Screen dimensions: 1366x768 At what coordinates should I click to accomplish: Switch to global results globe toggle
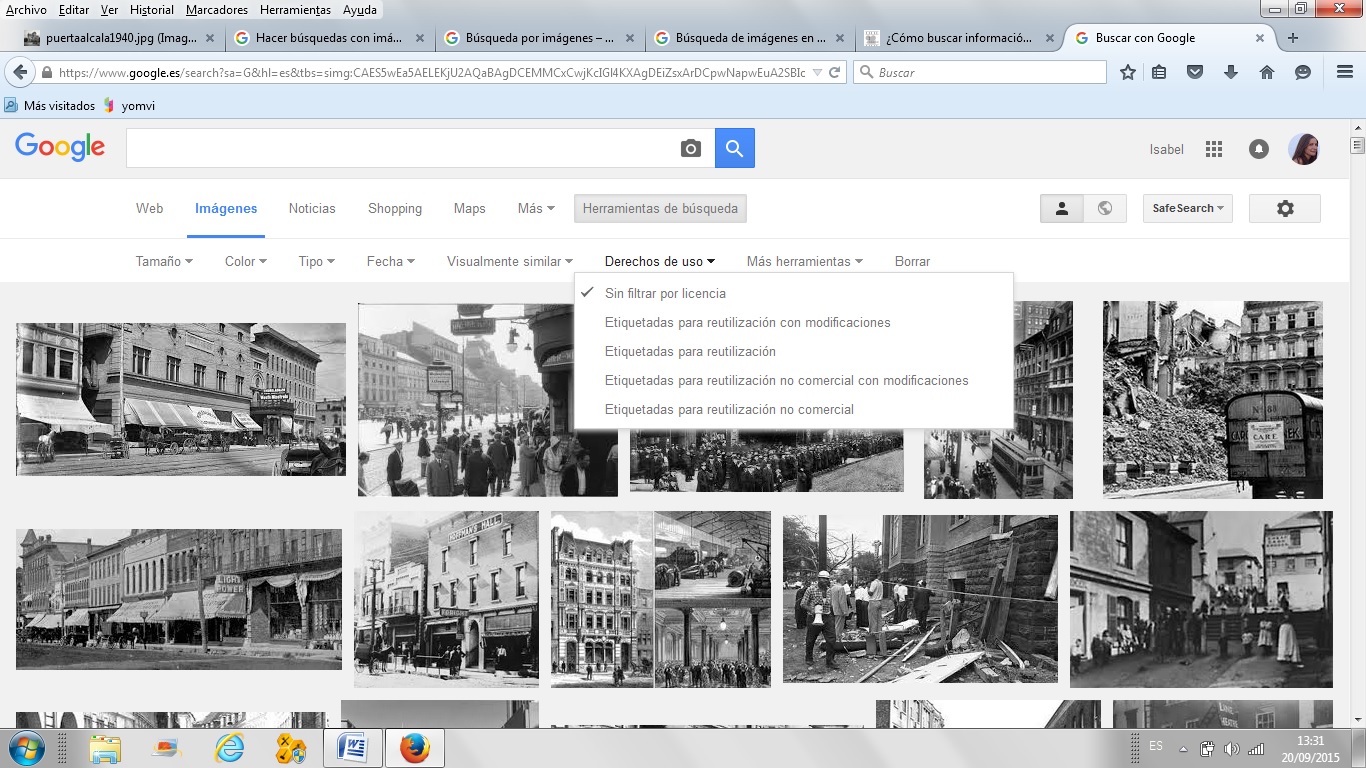point(1105,208)
